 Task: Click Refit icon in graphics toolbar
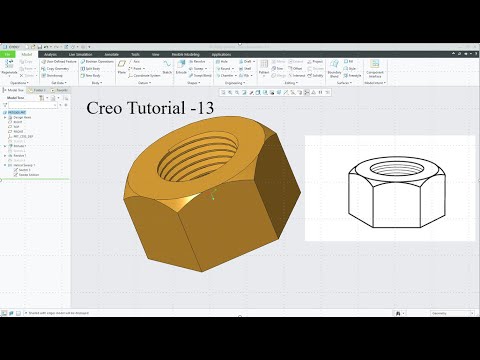click(223, 92)
